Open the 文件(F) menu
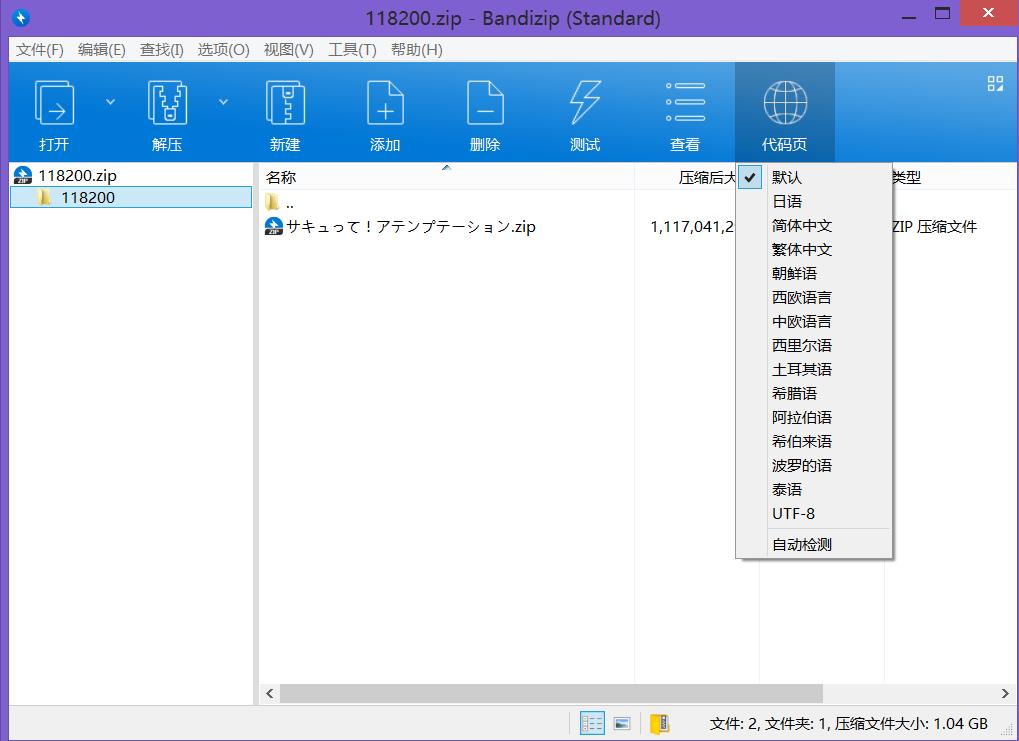The height and width of the screenshot is (741, 1019). coord(40,50)
